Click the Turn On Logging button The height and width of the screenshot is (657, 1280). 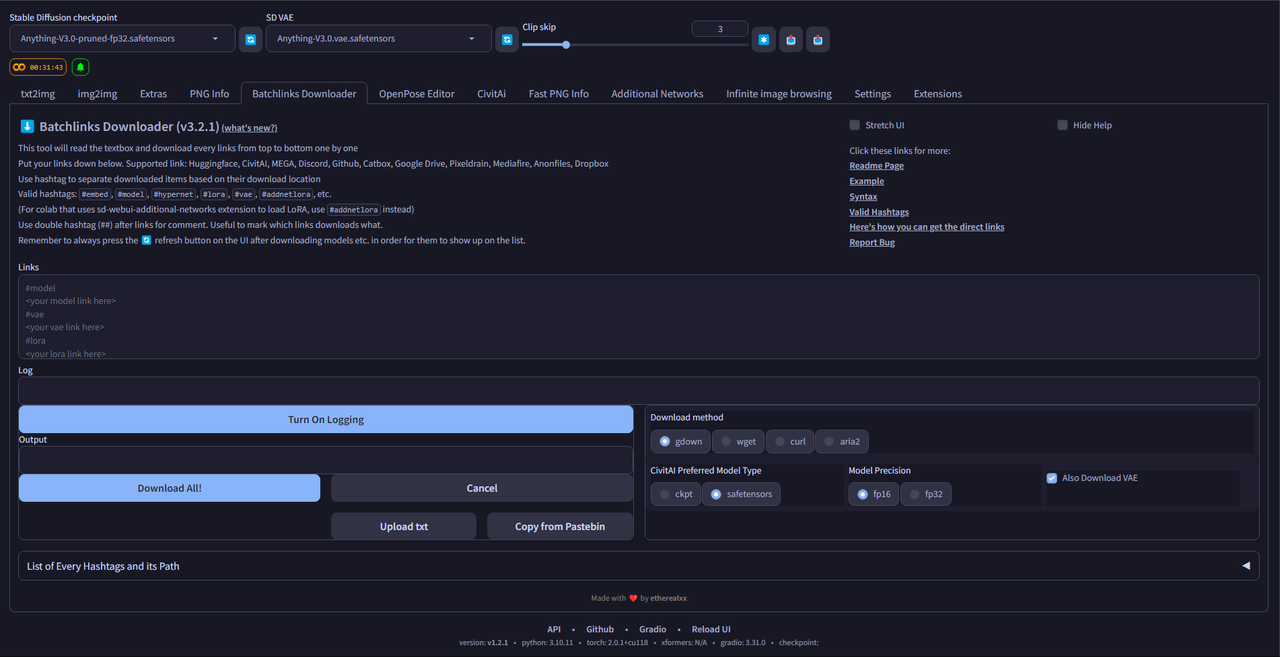point(326,419)
